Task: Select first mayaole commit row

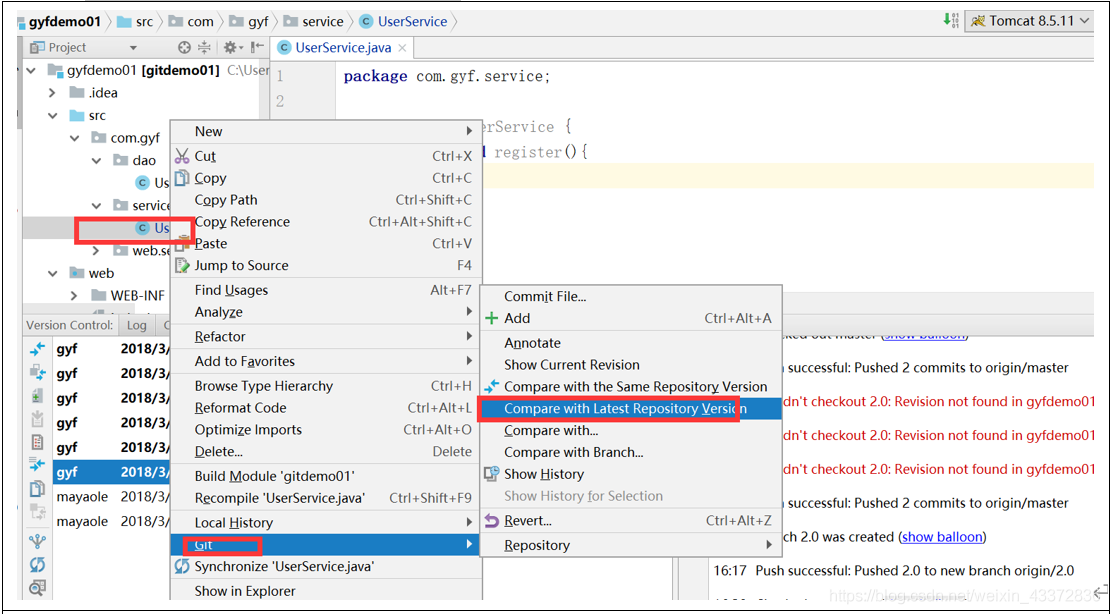Action: 111,496
